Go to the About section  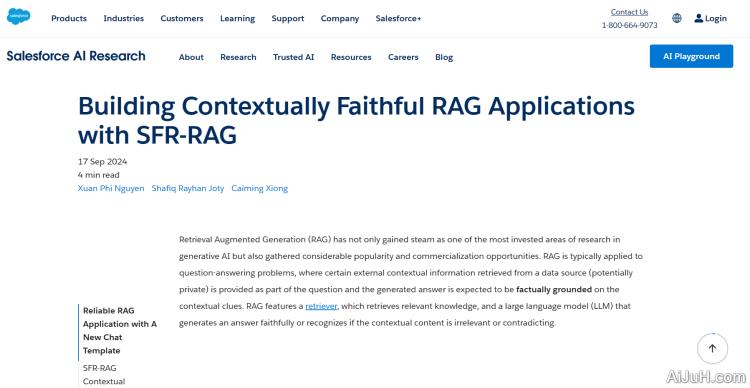[x=191, y=57]
